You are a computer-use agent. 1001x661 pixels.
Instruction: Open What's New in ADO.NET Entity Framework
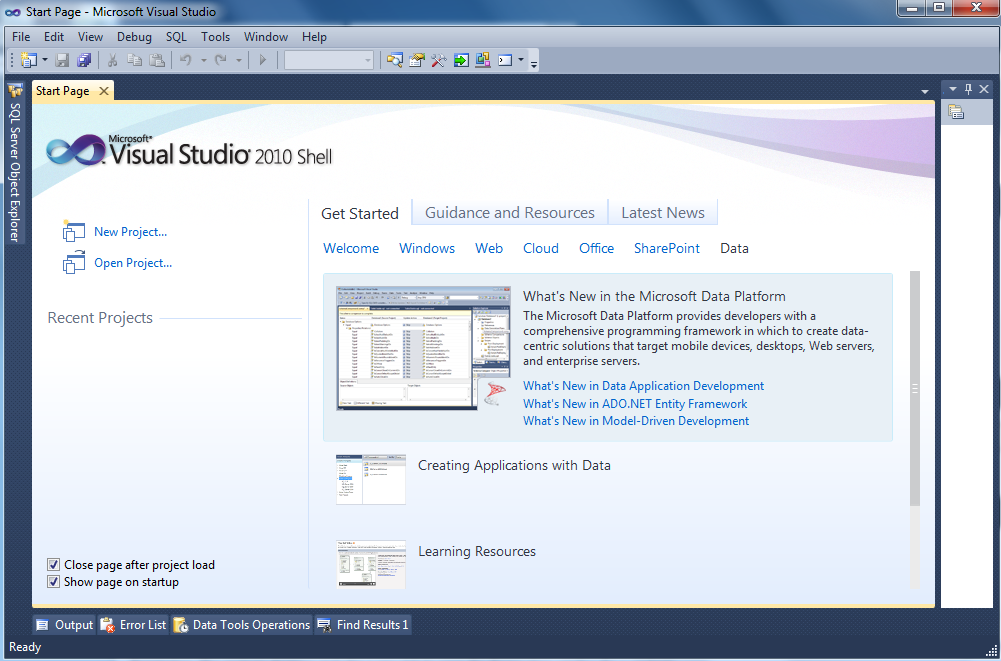[x=635, y=404]
